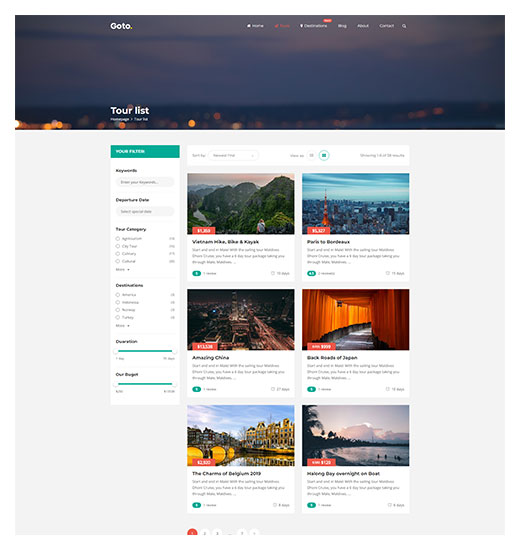Click the search magnifier icon in header
This screenshot has width=520, height=550.
[404, 26]
